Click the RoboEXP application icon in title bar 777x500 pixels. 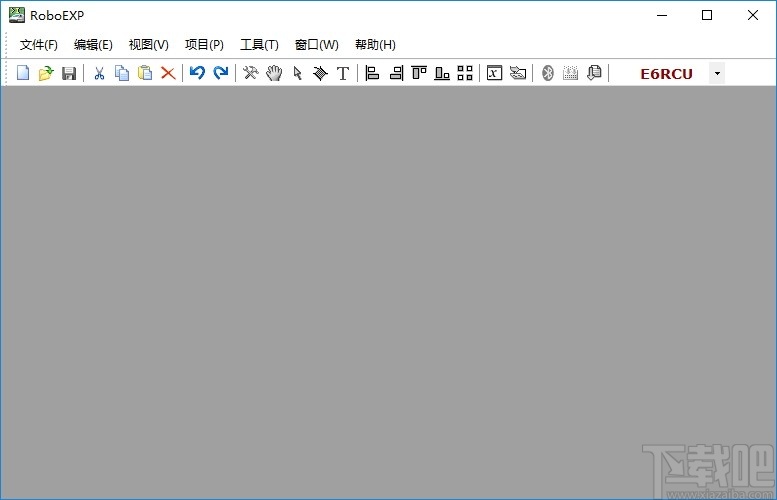click(x=17, y=15)
